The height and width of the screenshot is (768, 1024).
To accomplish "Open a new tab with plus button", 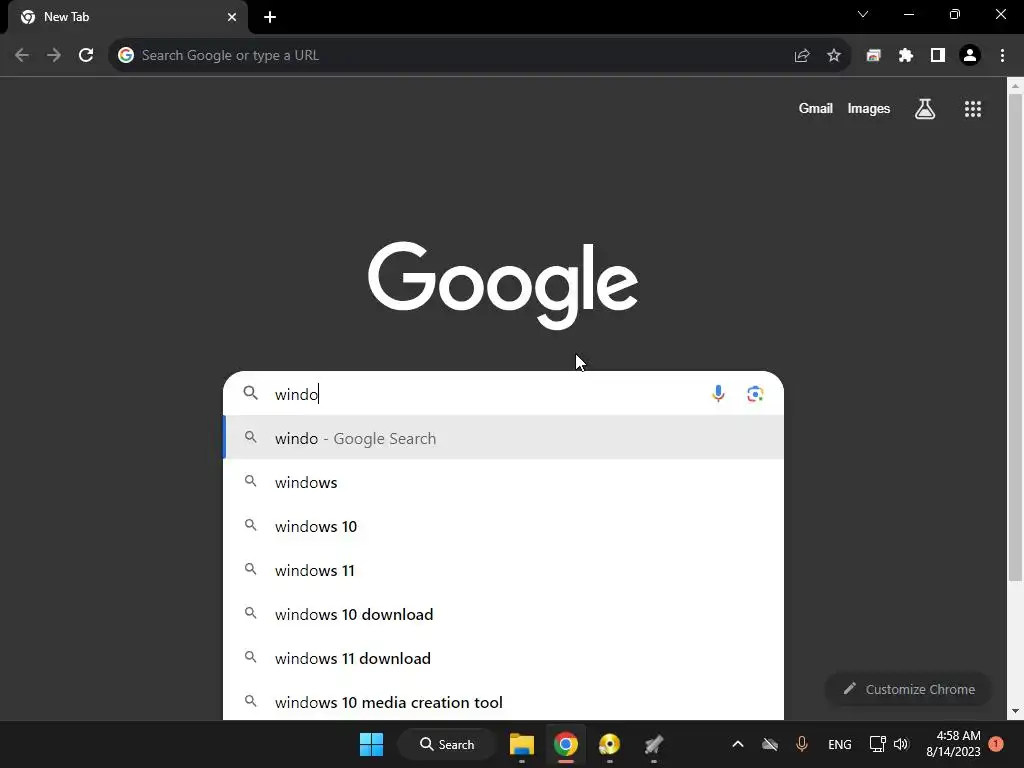I will pyautogui.click(x=270, y=17).
